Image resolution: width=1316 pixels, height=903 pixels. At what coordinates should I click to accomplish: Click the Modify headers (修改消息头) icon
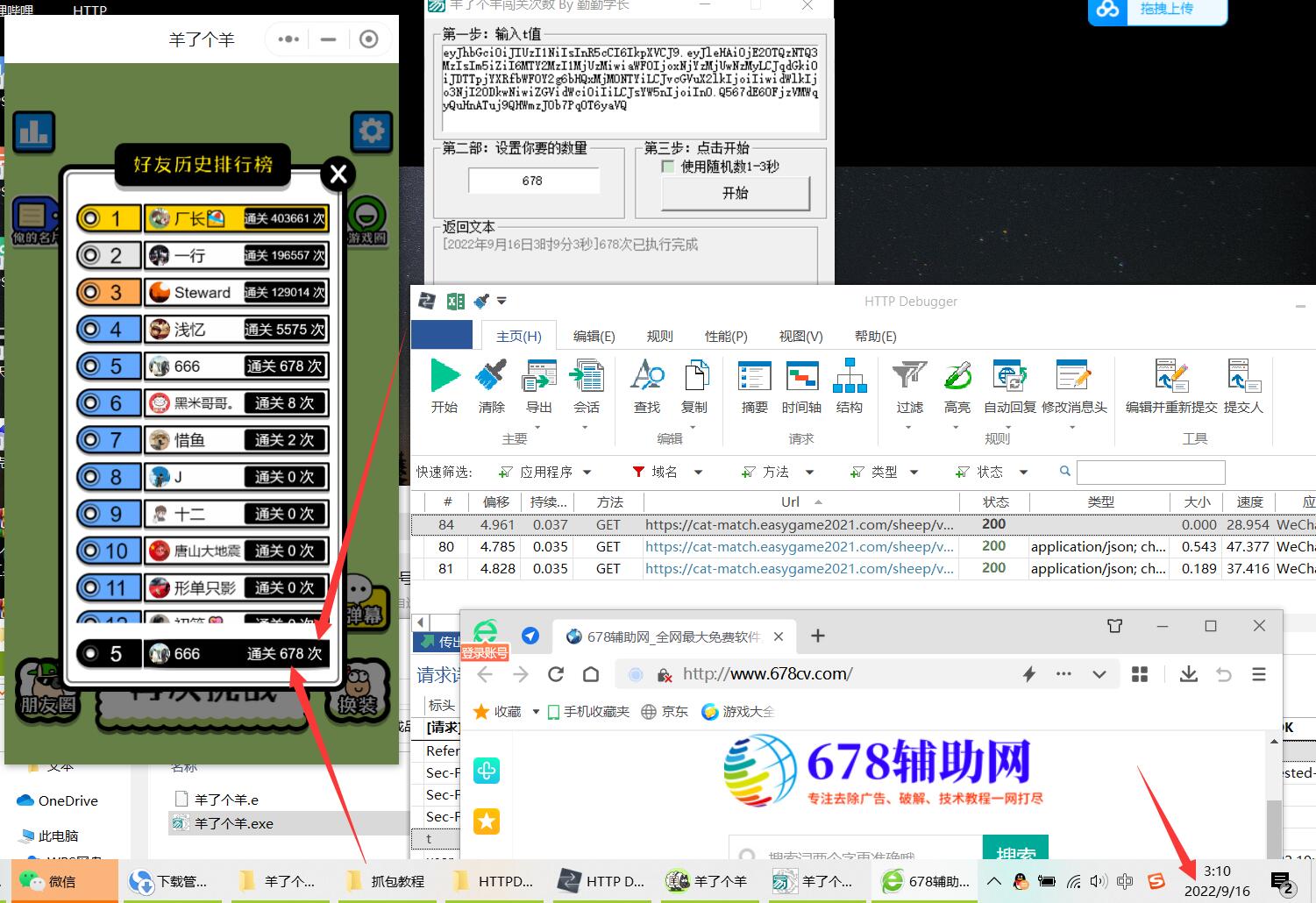1073,375
